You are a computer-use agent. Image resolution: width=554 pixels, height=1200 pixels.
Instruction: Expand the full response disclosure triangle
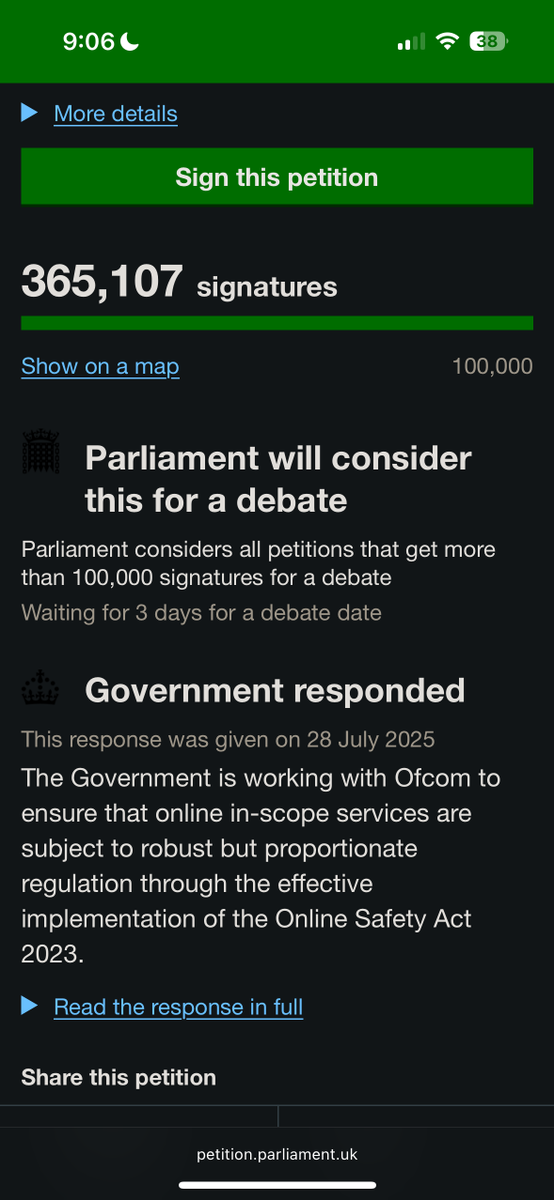pyautogui.click(x=29, y=1006)
